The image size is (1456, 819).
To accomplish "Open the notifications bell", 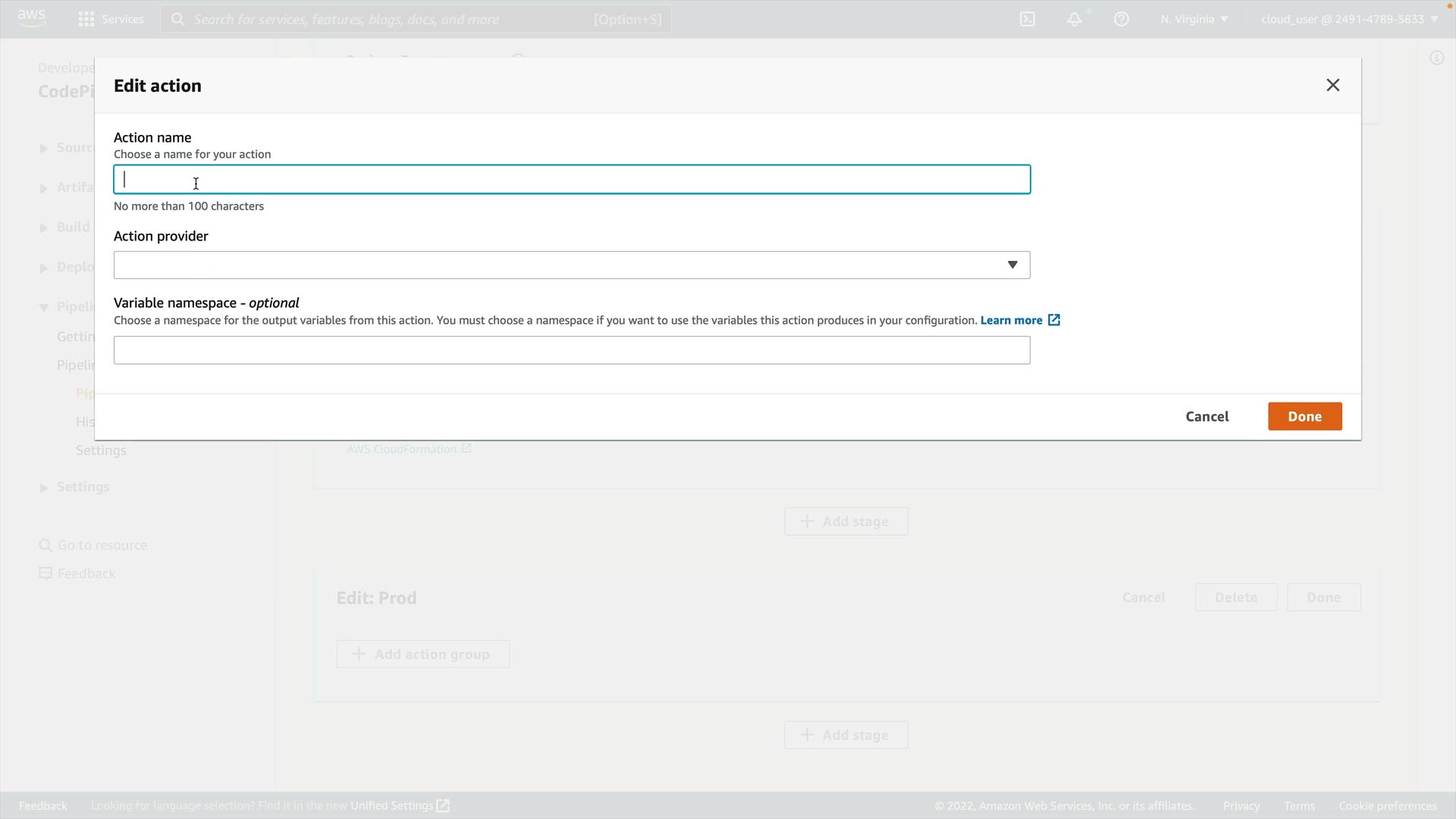I will coord(1075,19).
